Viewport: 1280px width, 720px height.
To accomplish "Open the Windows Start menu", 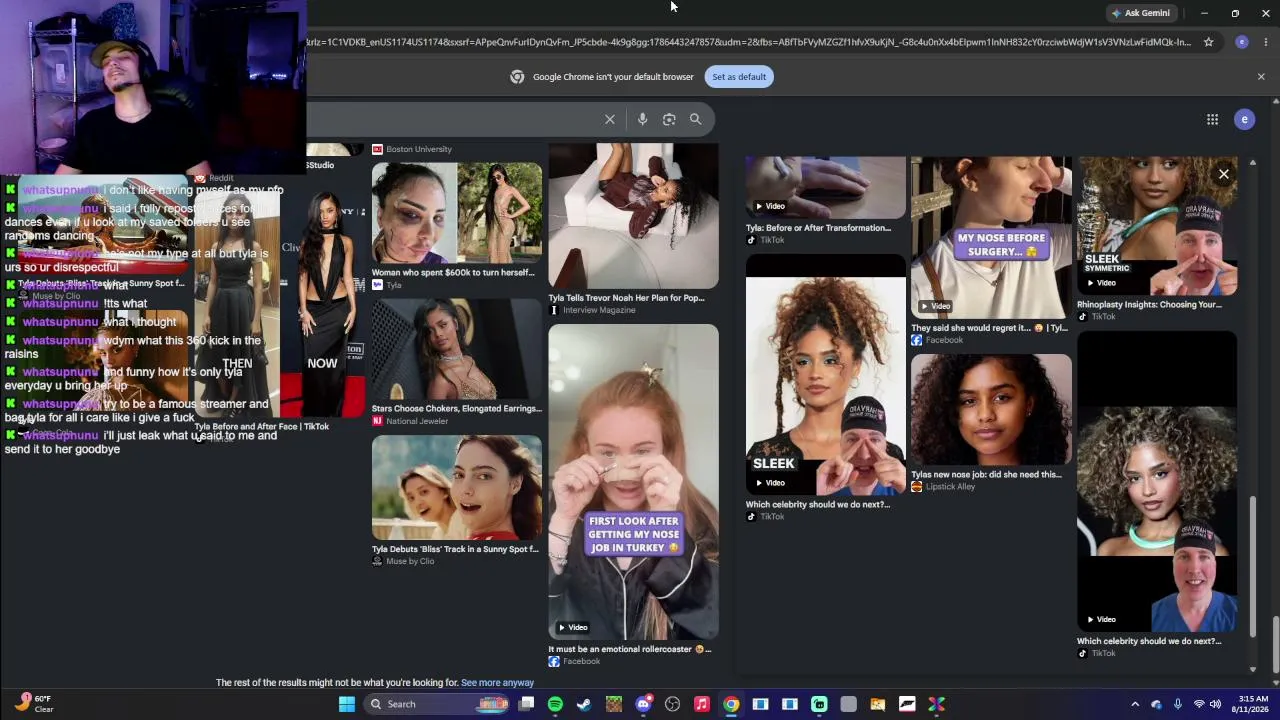I will pyautogui.click(x=347, y=704).
